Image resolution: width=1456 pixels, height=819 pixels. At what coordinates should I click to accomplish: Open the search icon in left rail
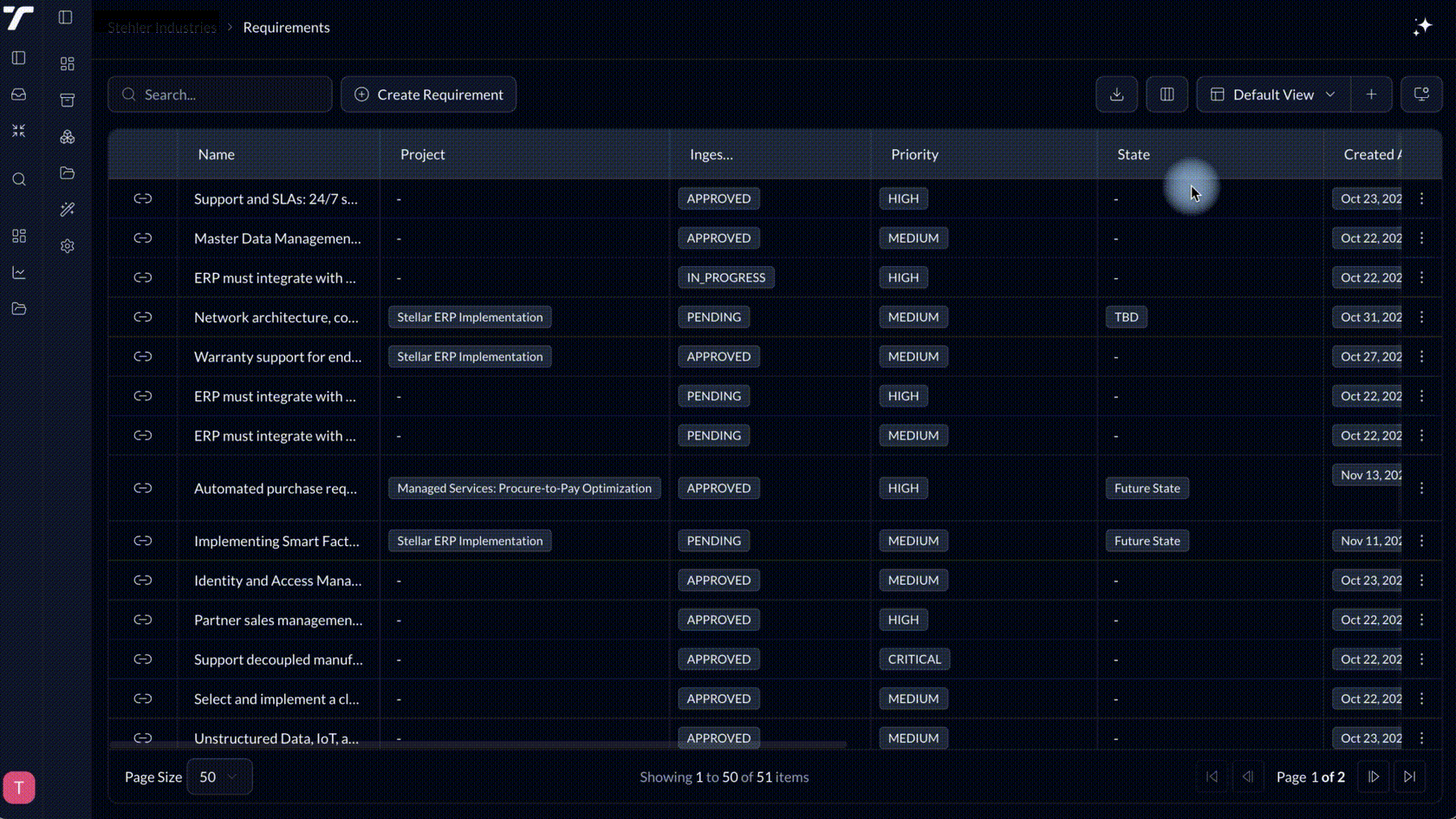[x=18, y=179]
